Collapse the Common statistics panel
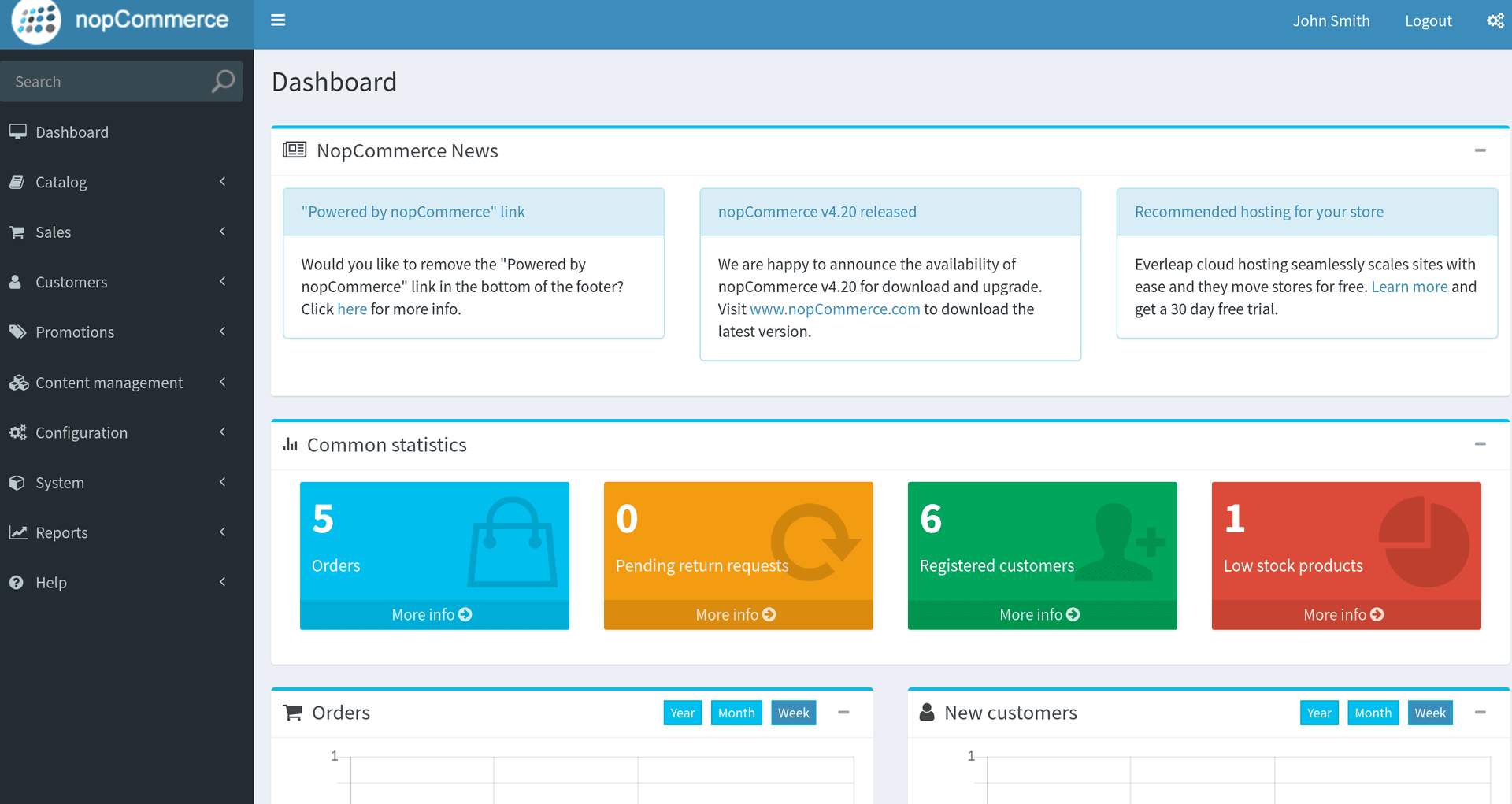 [1480, 443]
